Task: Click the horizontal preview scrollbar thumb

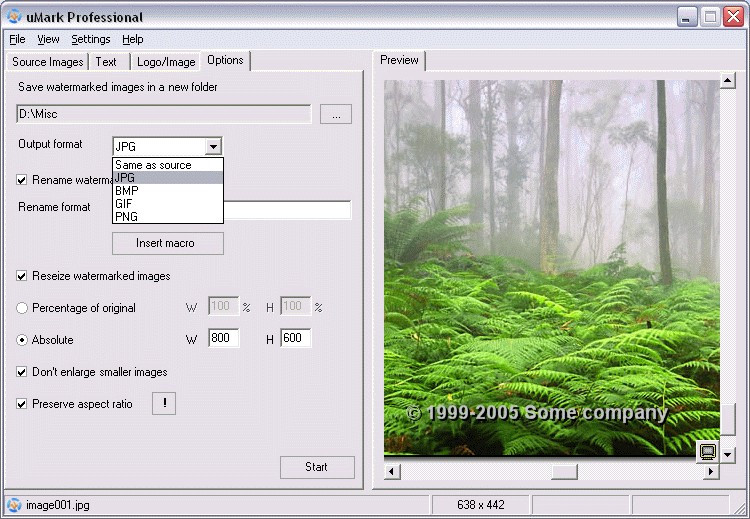Action: tap(564, 472)
